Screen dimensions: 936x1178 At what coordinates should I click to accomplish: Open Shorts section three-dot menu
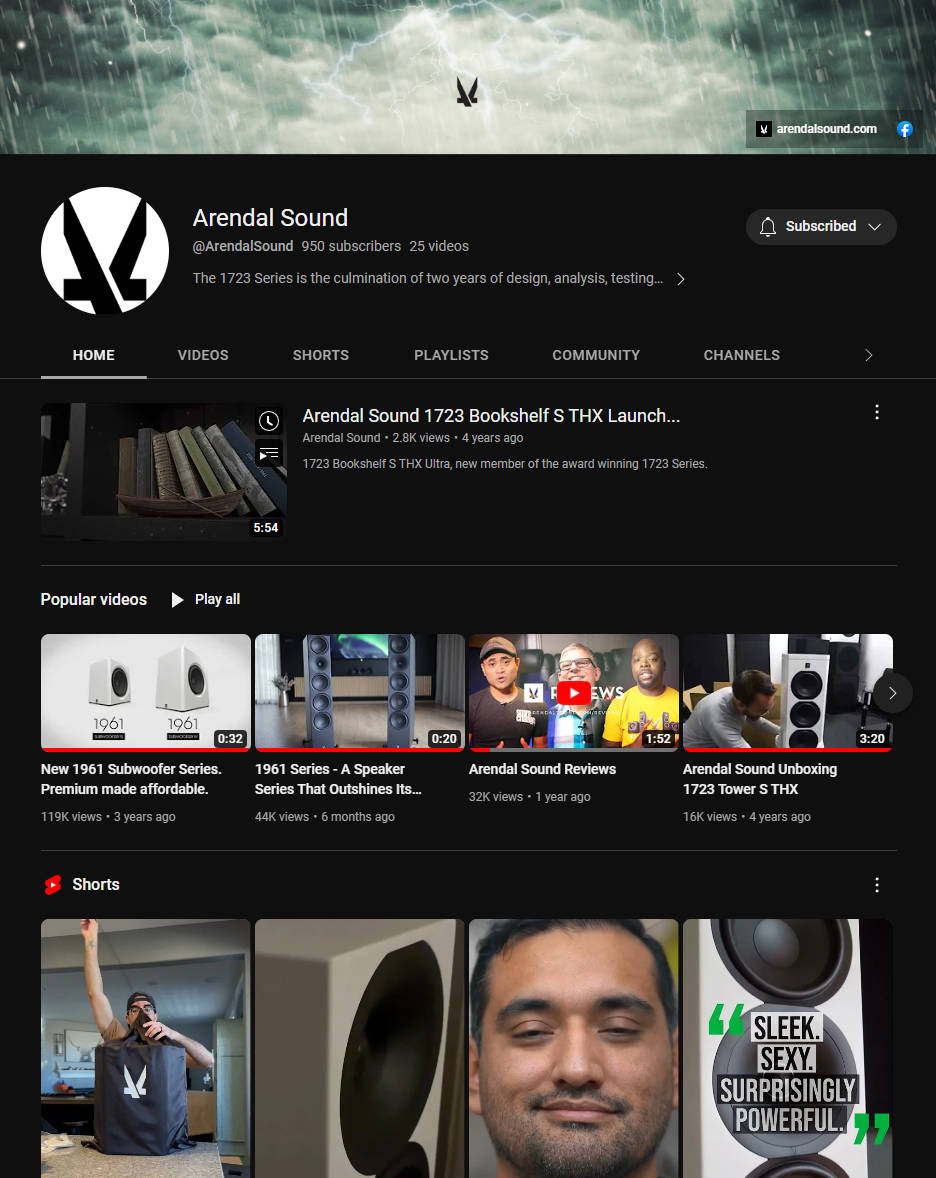(877, 885)
